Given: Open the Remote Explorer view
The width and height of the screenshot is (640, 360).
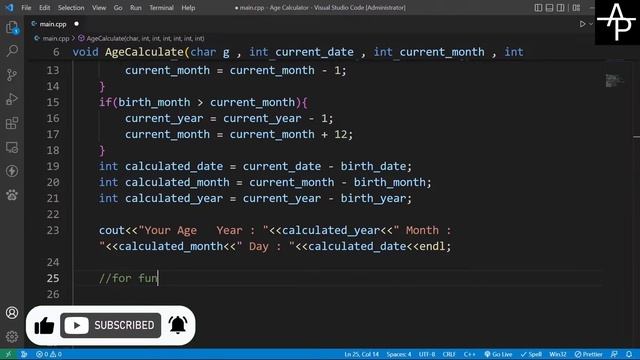Looking at the screenshot, I should 12,147.
